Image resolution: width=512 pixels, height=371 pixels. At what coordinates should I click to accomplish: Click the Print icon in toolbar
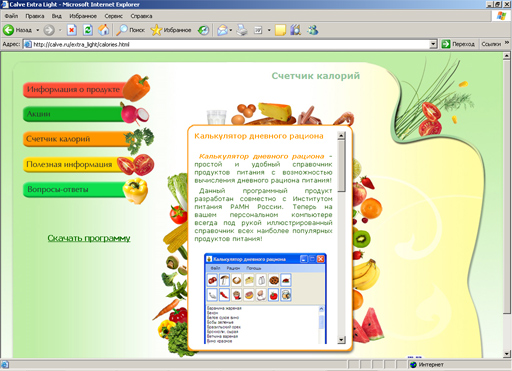(x=242, y=30)
